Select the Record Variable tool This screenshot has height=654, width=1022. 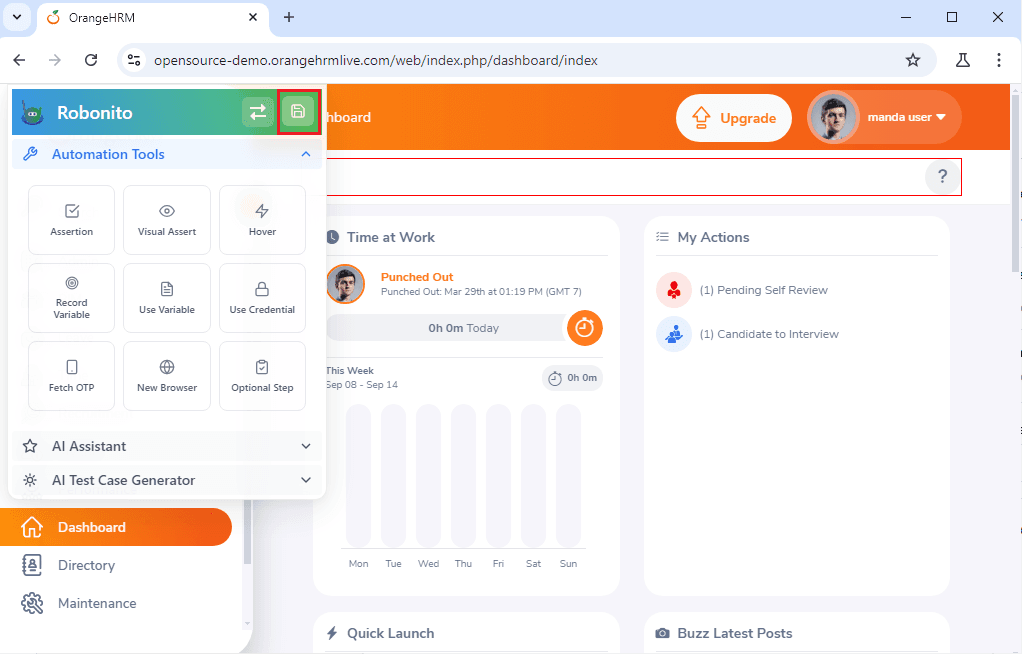tap(72, 298)
